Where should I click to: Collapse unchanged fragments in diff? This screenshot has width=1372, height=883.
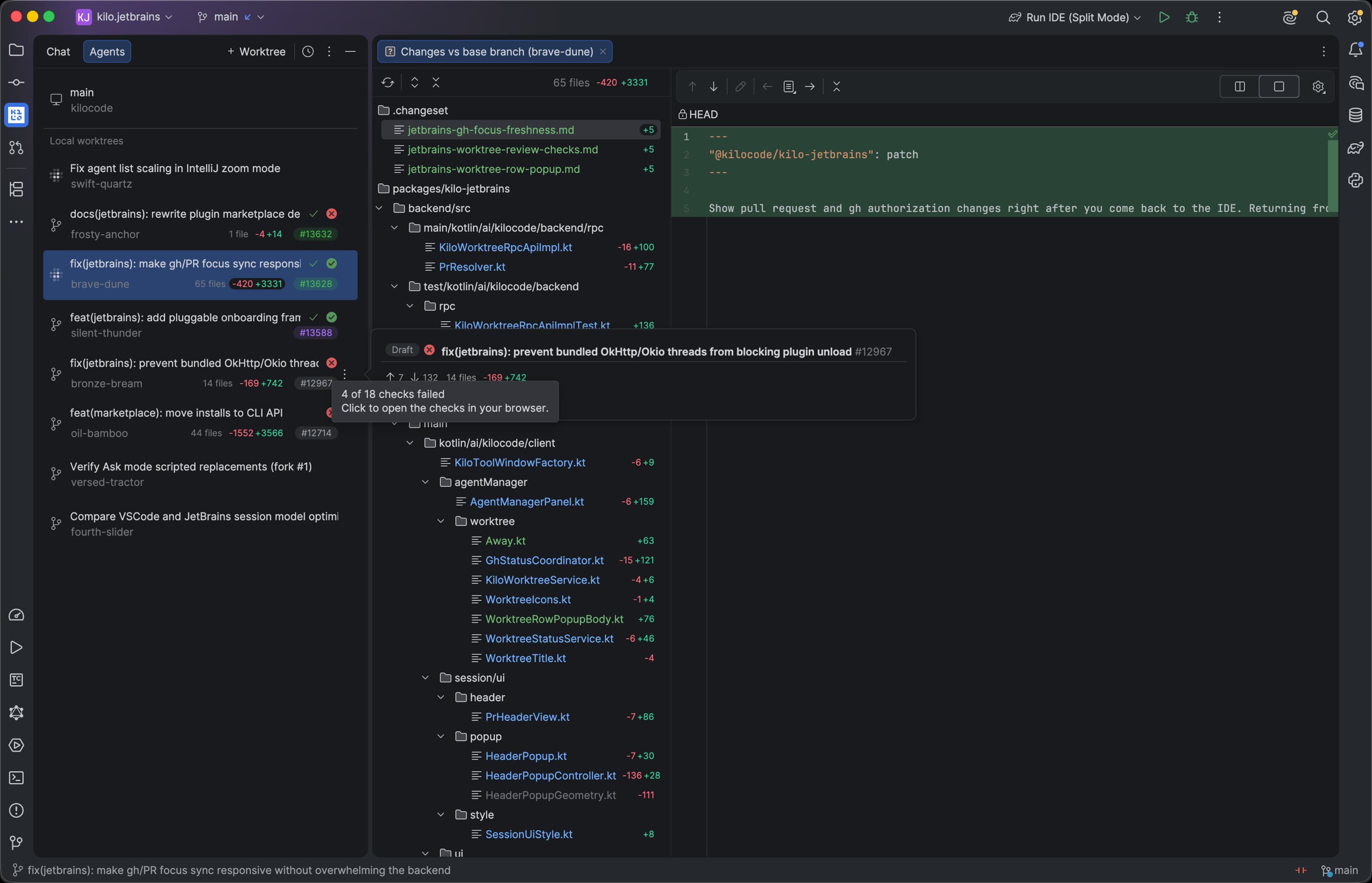(837, 86)
